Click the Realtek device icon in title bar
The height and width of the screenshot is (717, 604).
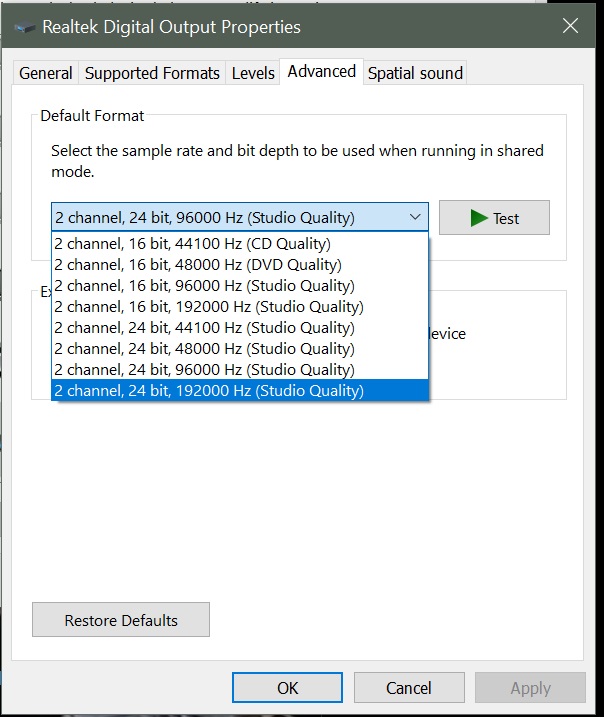coord(24,27)
